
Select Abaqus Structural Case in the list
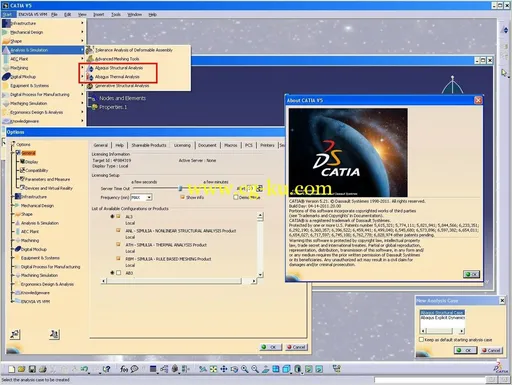pos(442,312)
